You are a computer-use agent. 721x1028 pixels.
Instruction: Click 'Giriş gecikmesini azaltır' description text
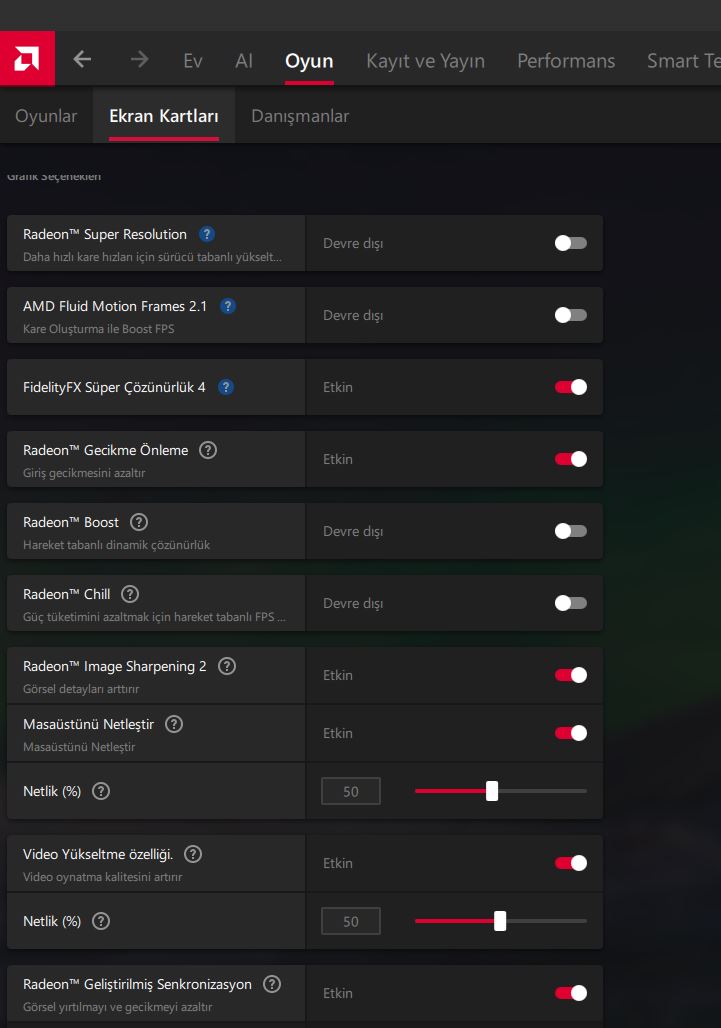(x=84, y=473)
